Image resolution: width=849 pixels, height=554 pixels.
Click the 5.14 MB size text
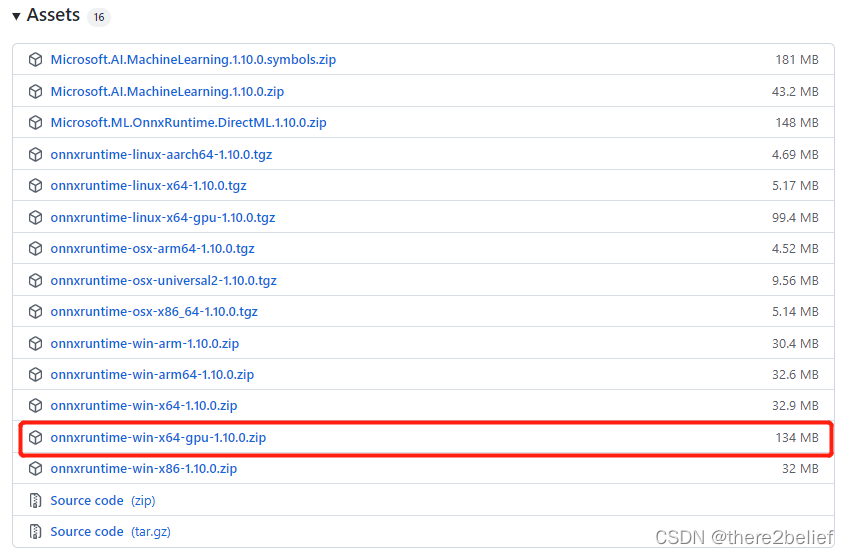795,312
